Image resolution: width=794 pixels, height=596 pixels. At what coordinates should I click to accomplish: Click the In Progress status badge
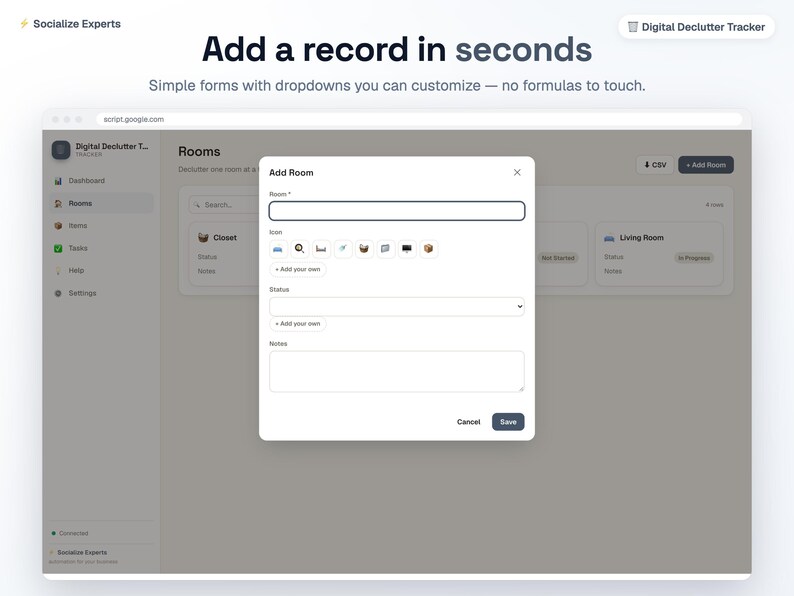[694, 258]
